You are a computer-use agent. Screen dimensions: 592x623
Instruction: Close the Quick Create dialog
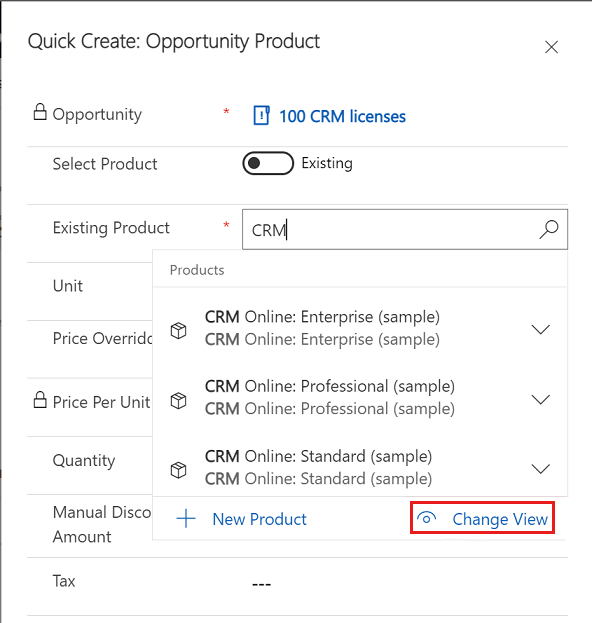[x=551, y=47]
